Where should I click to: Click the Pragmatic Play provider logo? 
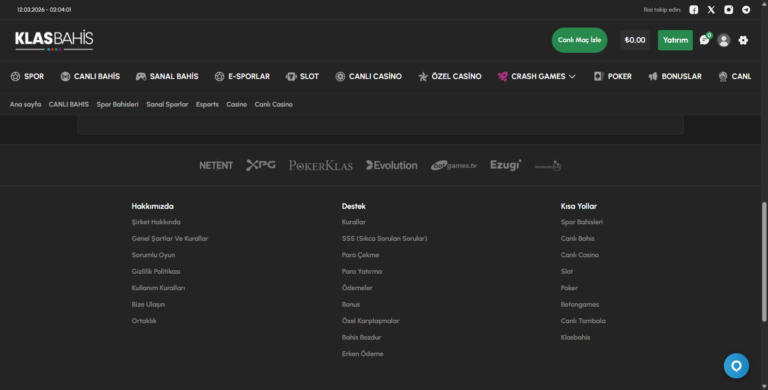click(548, 166)
